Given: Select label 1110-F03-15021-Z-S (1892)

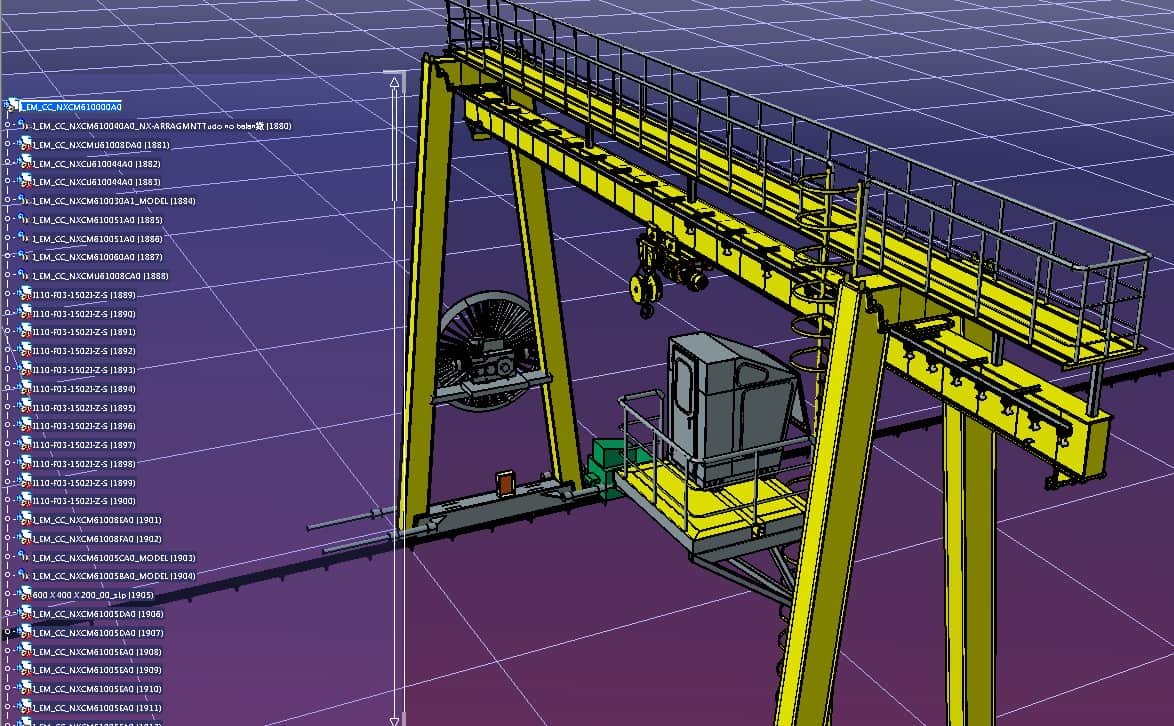Looking at the screenshot, I should coord(84,351).
